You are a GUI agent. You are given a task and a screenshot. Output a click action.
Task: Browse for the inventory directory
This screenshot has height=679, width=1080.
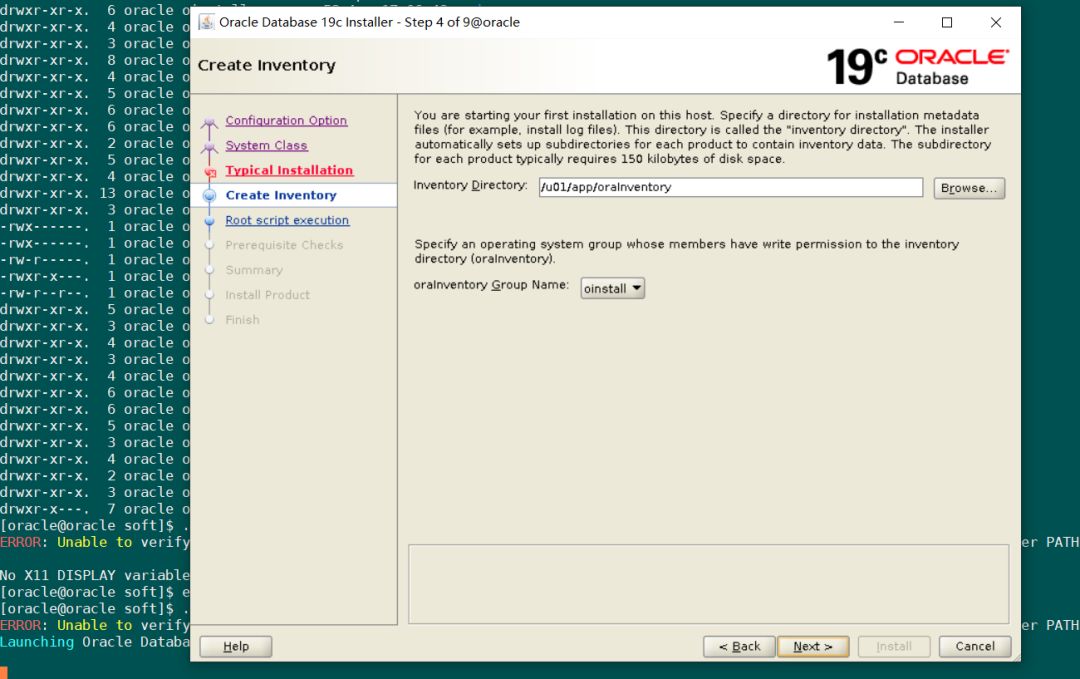tap(969, 188)
